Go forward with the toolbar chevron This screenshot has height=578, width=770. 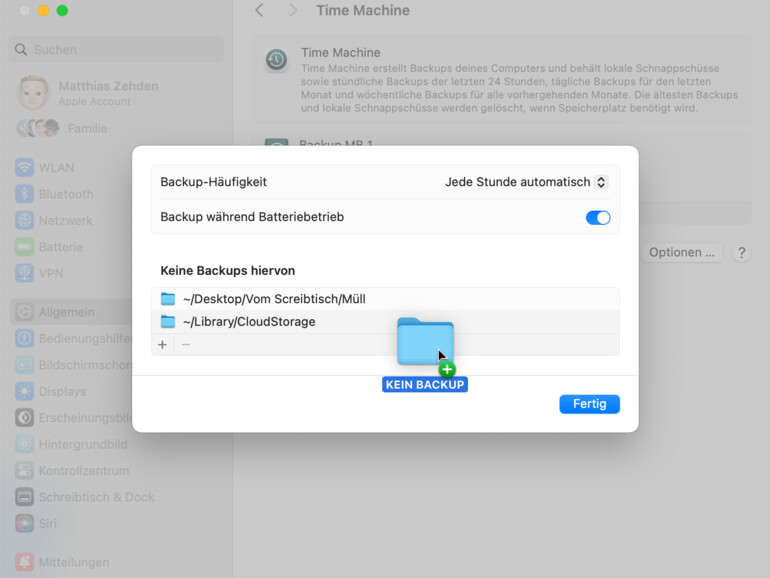click(x=293, y=10)
